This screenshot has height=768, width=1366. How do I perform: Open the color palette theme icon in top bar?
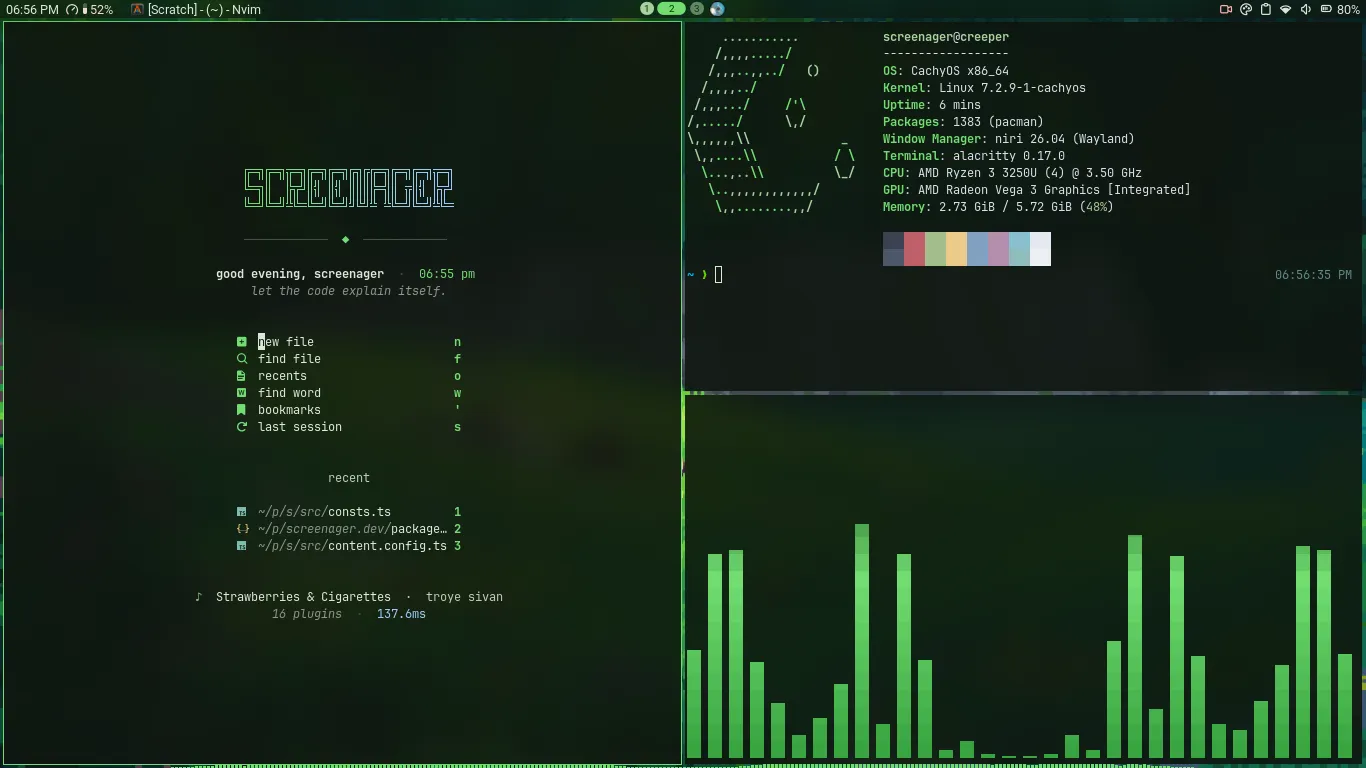click(1246, 9)
